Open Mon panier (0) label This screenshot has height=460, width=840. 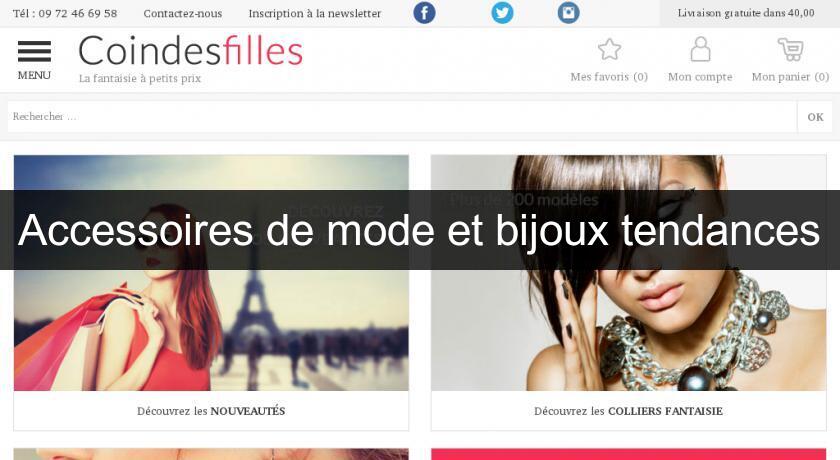tap(790, 77)
